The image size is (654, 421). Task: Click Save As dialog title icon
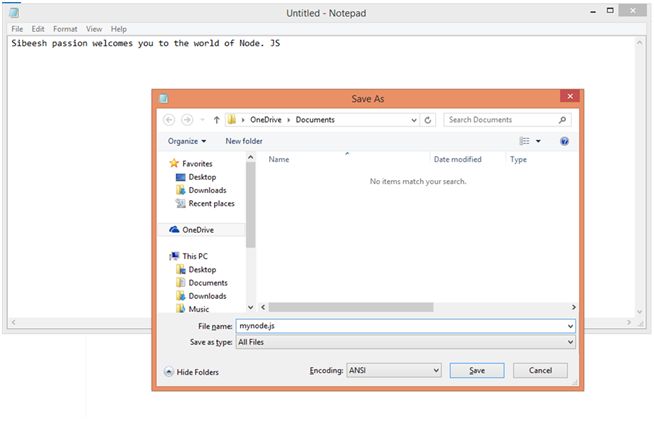164,98
